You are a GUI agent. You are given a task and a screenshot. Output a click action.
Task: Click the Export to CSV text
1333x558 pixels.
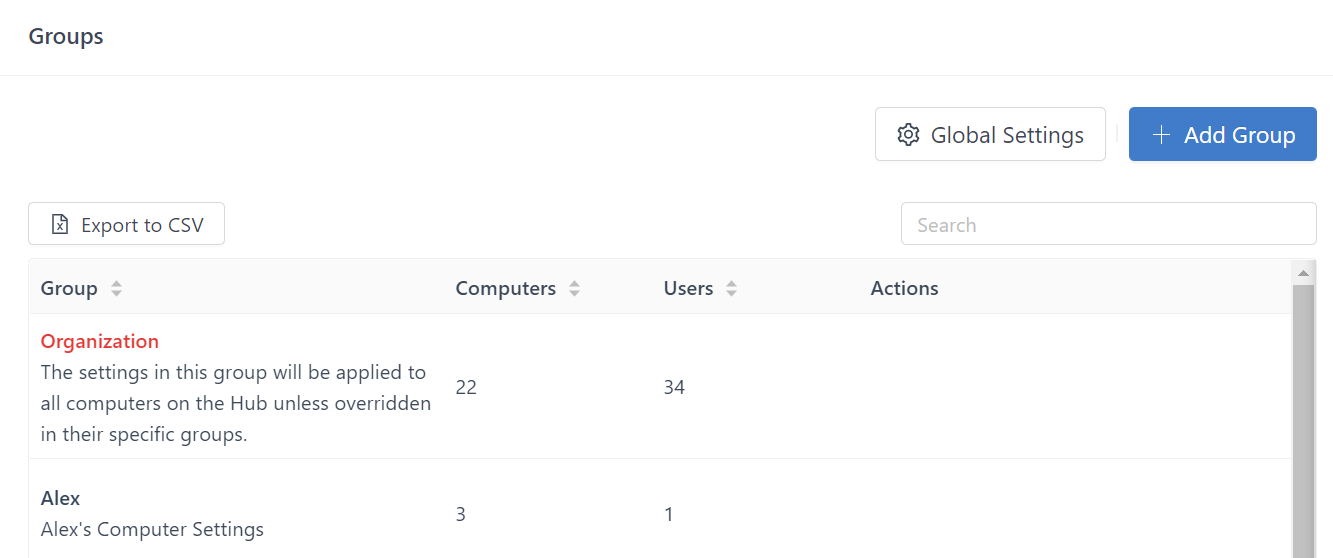point(142,225)
